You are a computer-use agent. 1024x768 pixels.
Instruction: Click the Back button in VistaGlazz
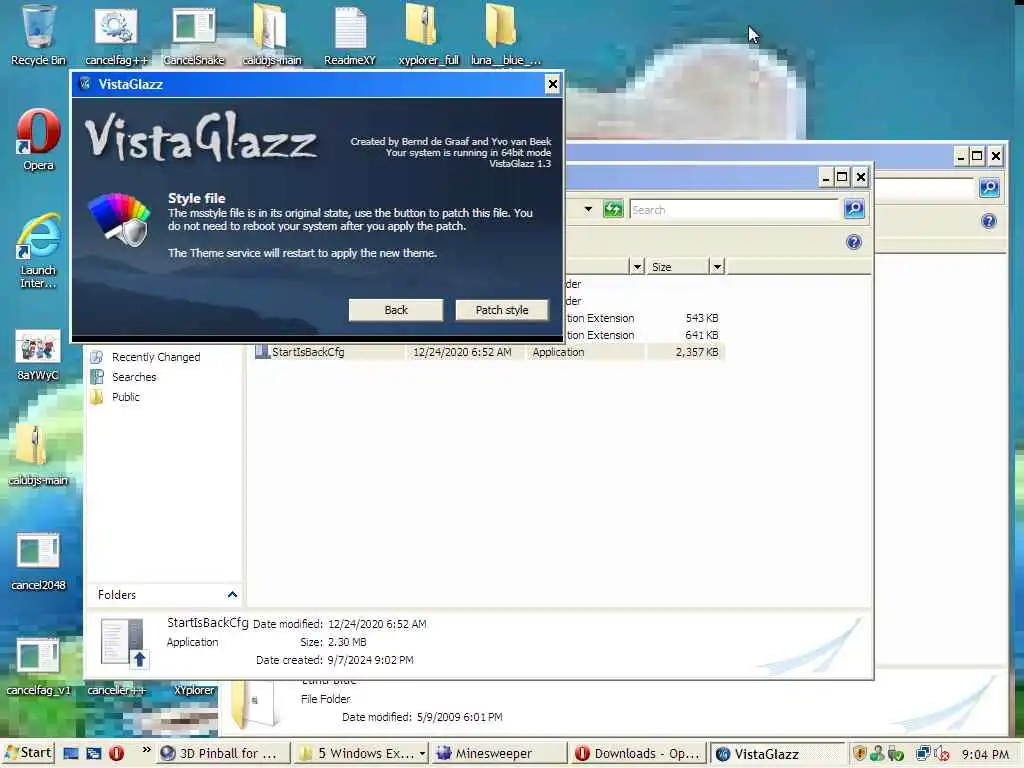tap(396, 310)
